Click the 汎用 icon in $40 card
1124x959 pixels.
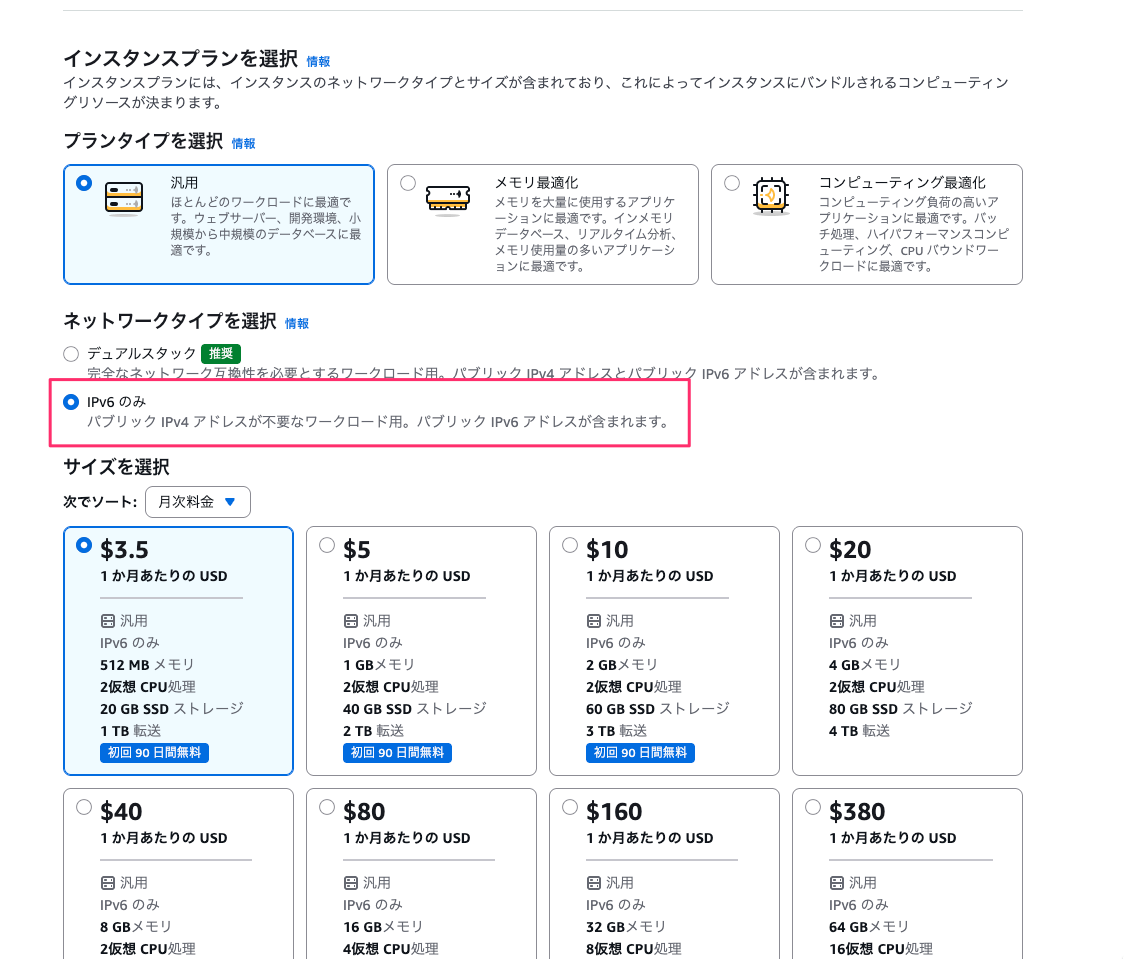click(x=108, y=883)
